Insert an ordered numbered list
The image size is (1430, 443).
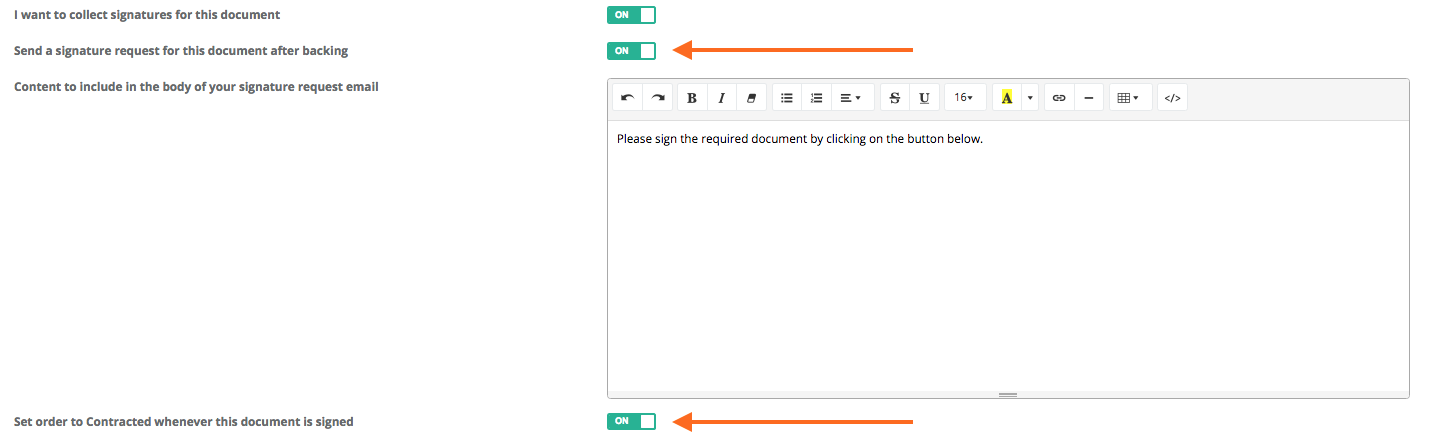click(x=816, y=98)
